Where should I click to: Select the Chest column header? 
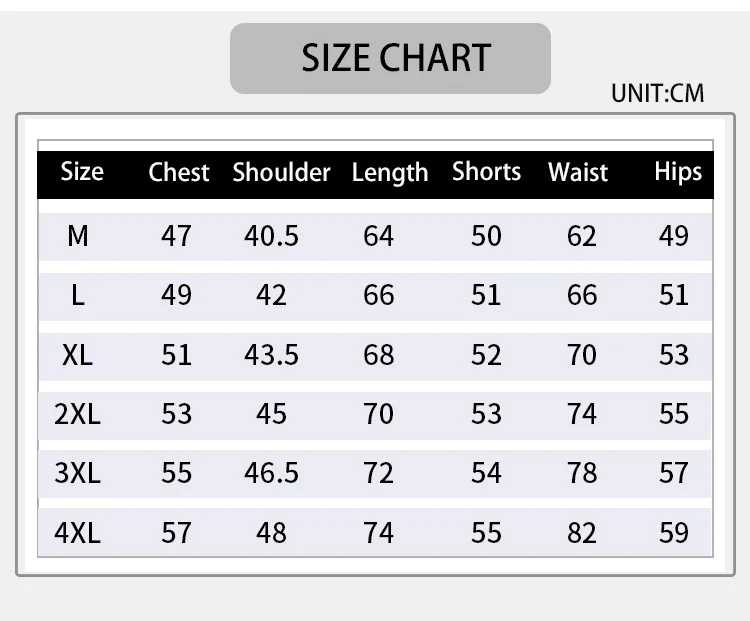[x=178, y=172]
